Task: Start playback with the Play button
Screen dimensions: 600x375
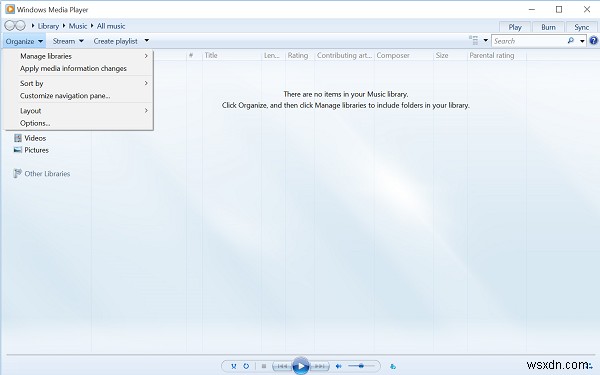Action: (301, 366)
